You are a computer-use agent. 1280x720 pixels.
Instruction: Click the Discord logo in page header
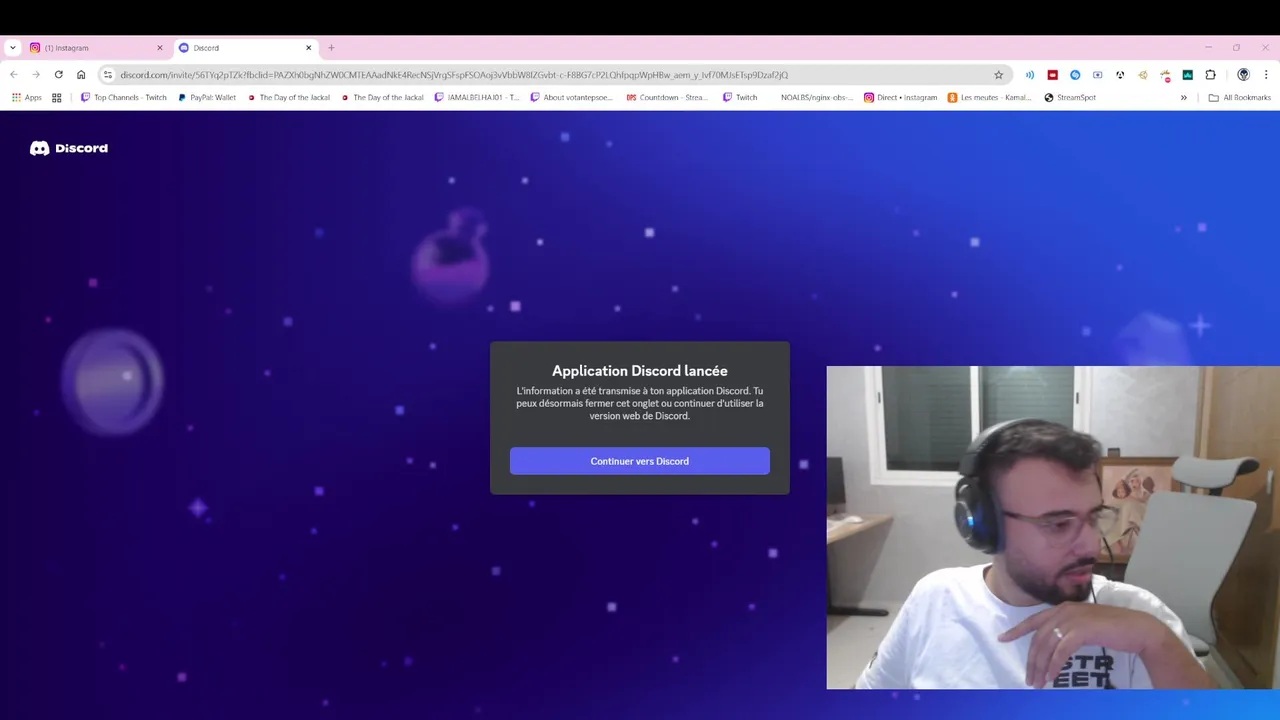tap(69, 148)
